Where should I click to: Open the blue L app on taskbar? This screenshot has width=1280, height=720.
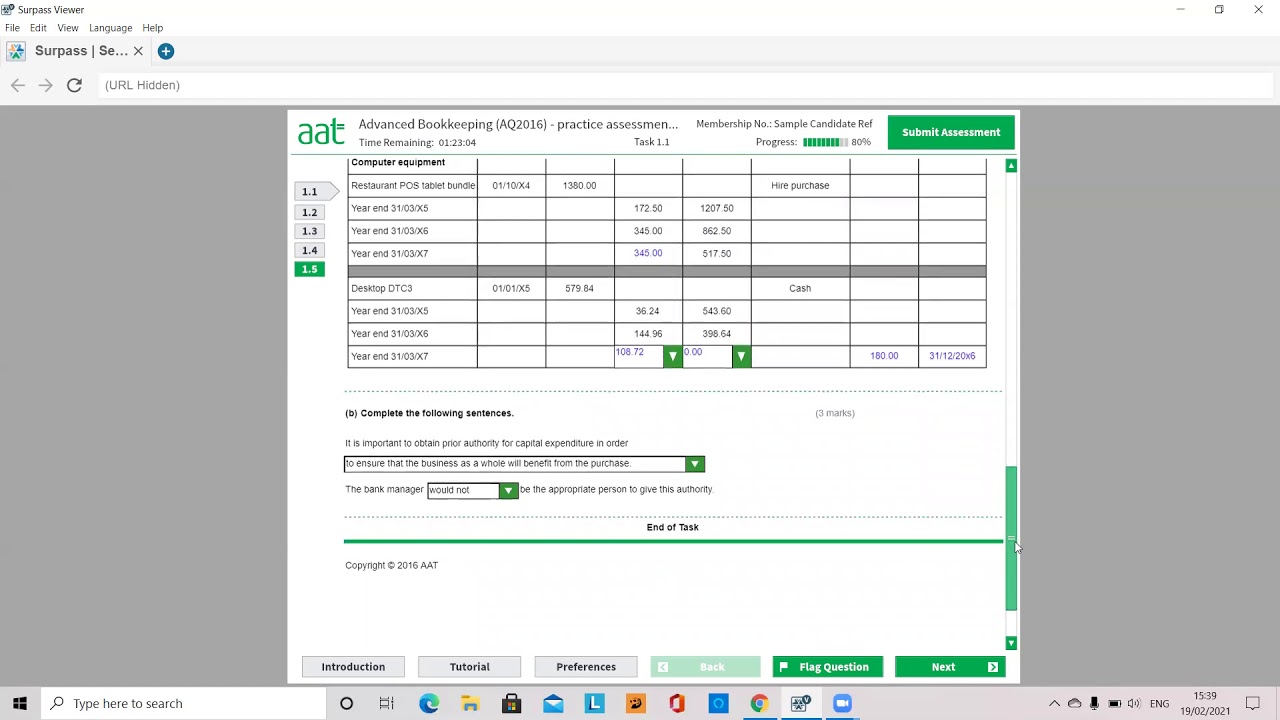click(x=594, y=703)
